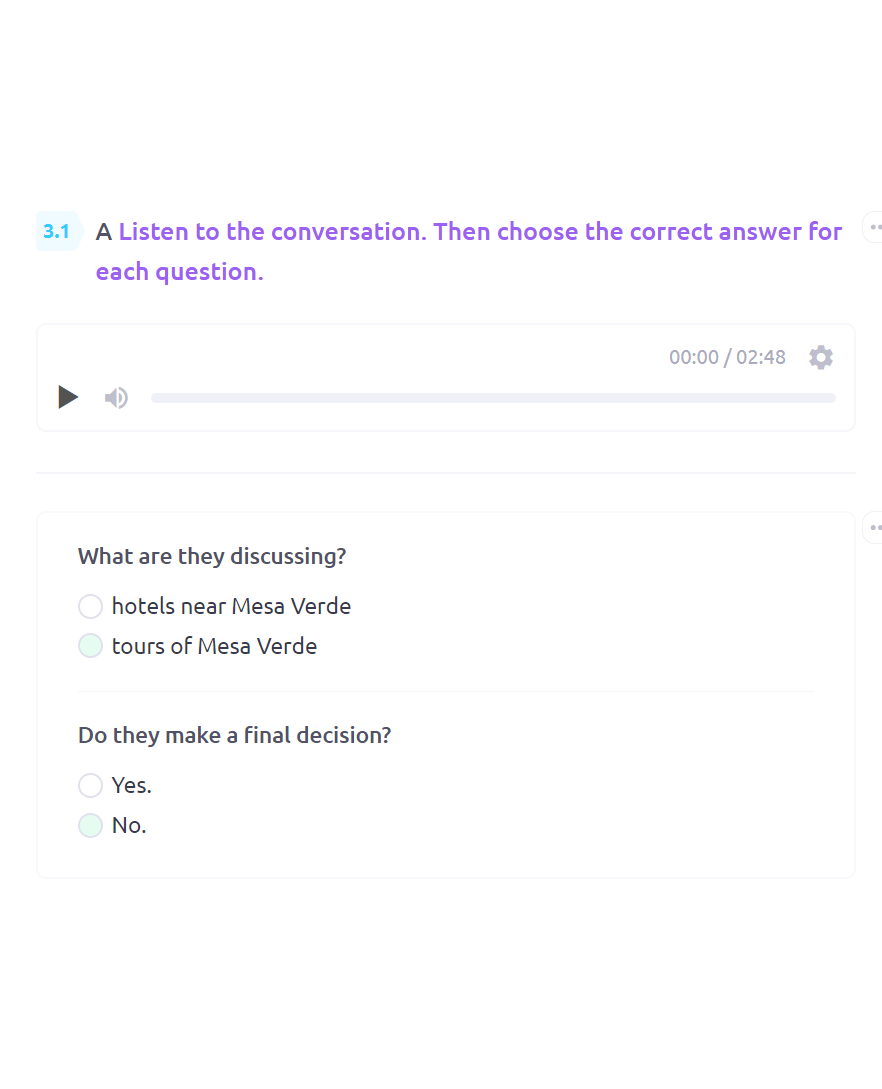Viewport: 882px width, 1089px height.
Task: Click the 00:00 / 02:48 time display
Action: coord(727,357)
